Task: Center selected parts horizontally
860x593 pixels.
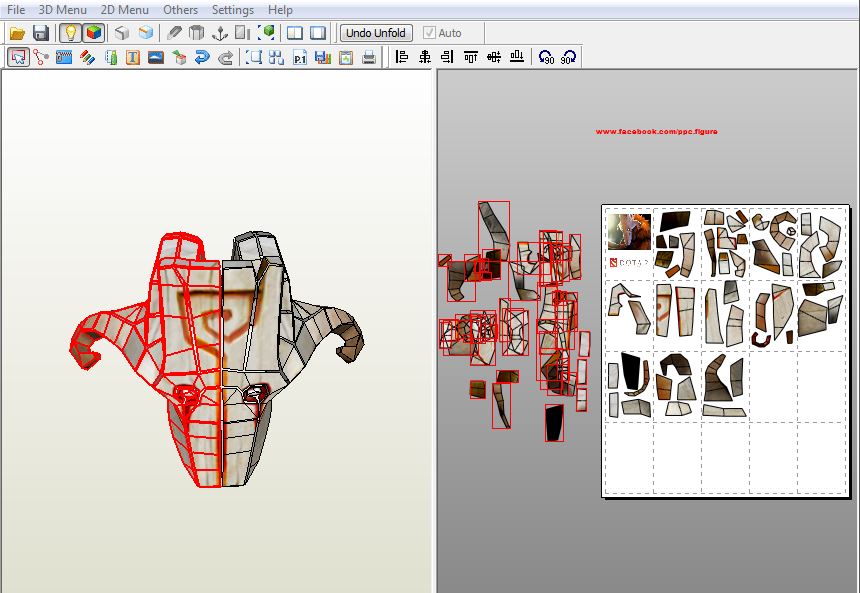Action: pos(425,57)
